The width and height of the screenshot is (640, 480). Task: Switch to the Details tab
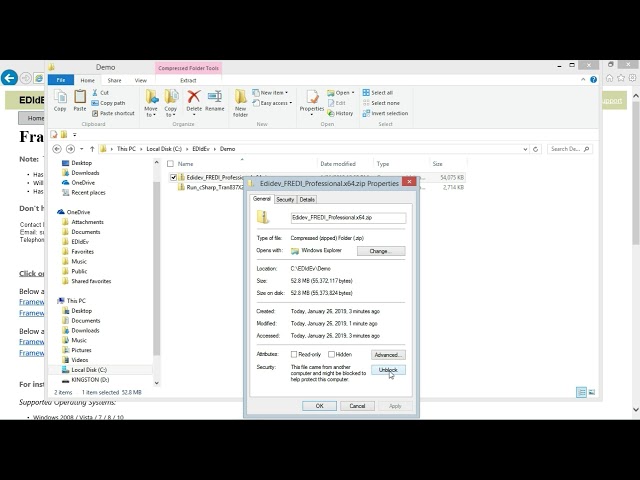(307, 200)
